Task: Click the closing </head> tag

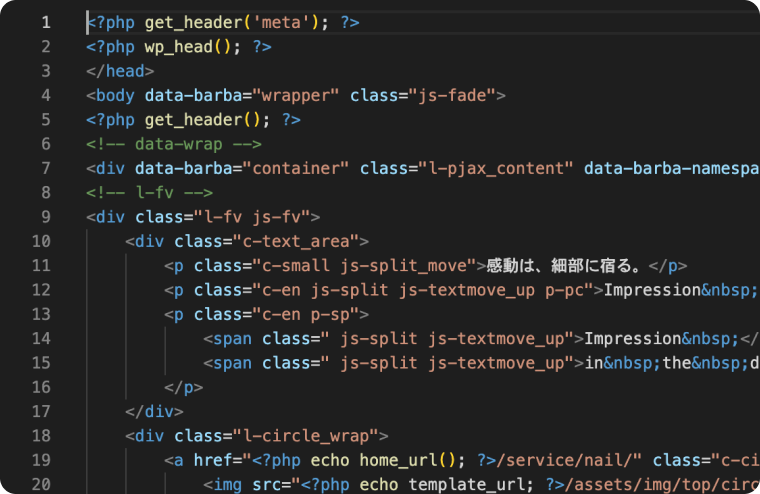Action: (x=120, y=71)
